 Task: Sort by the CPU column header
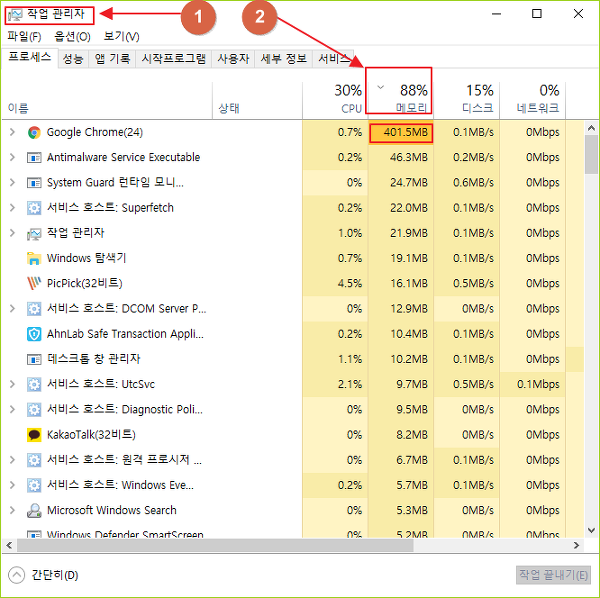335,99
